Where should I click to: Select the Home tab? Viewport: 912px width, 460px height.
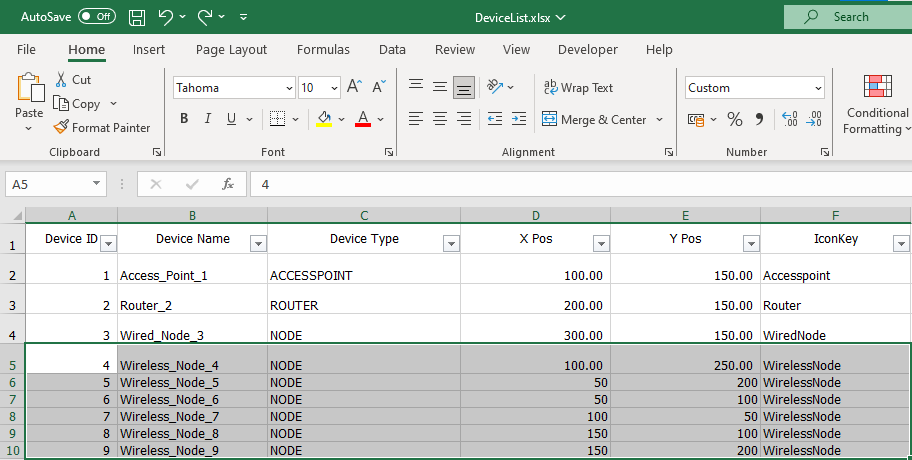(x=87, y=49)
